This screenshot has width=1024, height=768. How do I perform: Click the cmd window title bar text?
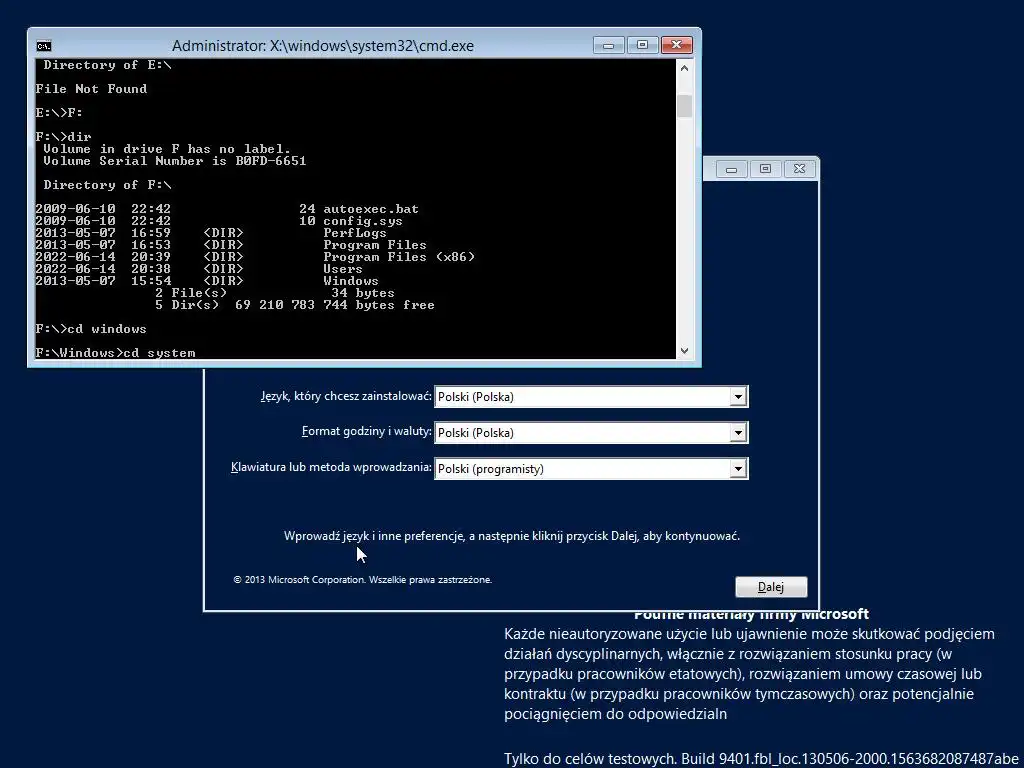point(323,46)
